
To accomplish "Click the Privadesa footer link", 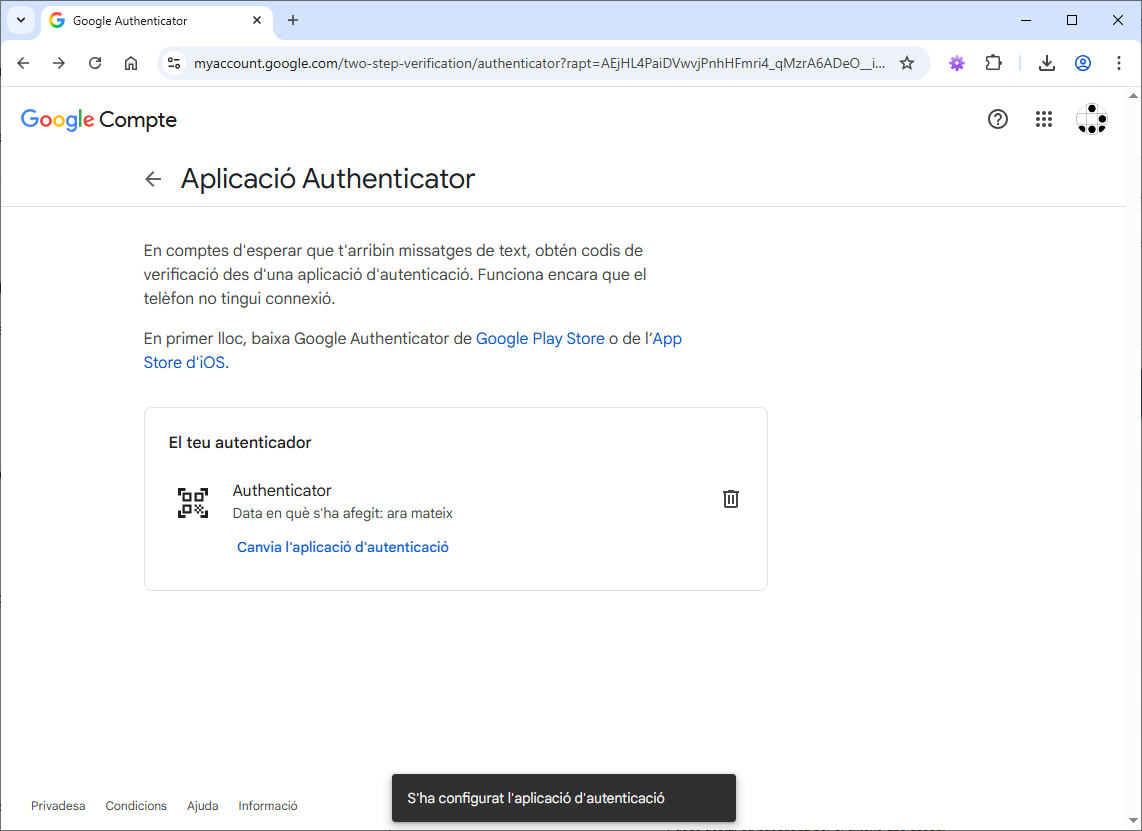I will pos(57,805).
